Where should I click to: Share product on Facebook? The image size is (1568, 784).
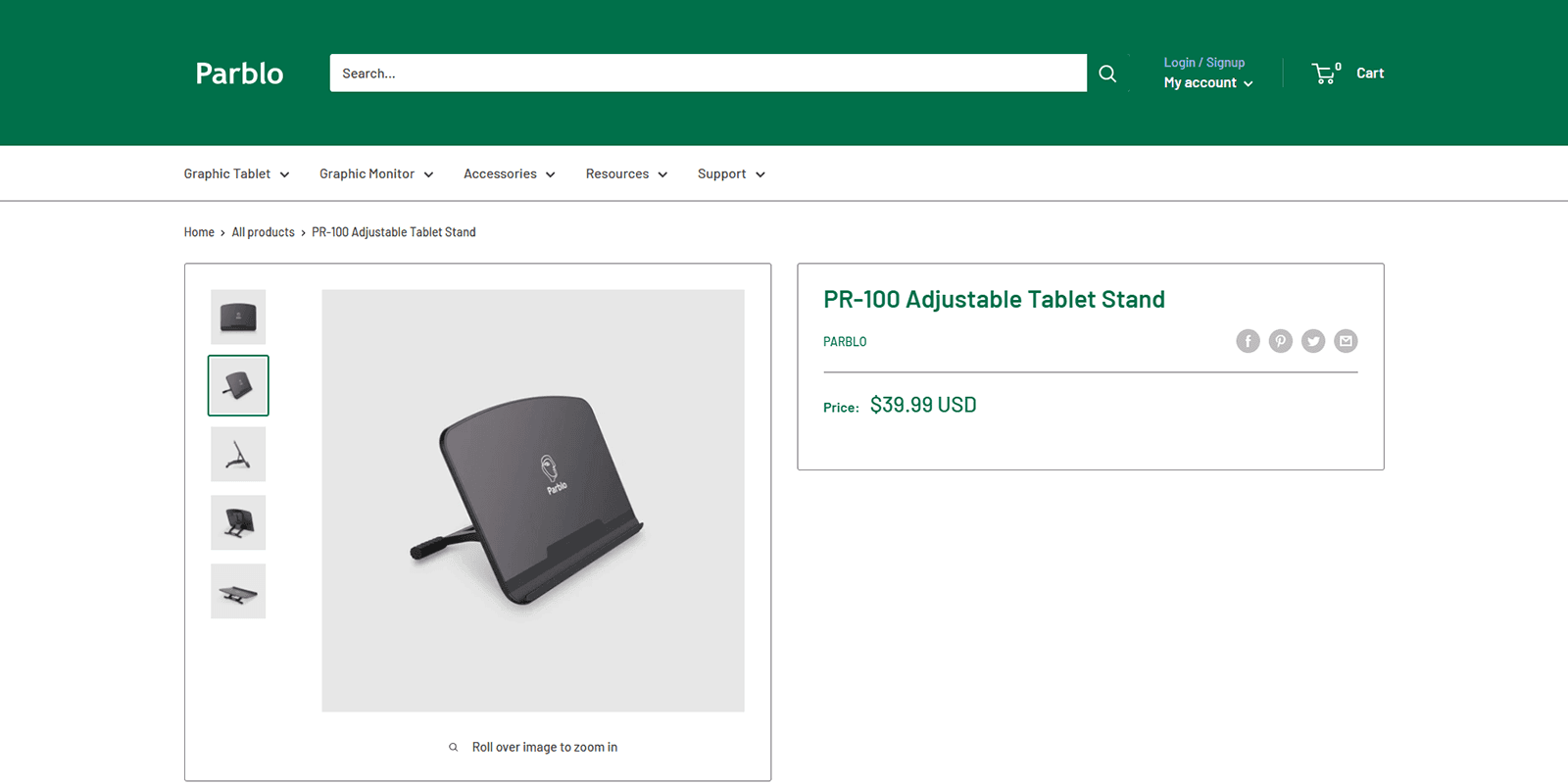(x=1248, y=341)
